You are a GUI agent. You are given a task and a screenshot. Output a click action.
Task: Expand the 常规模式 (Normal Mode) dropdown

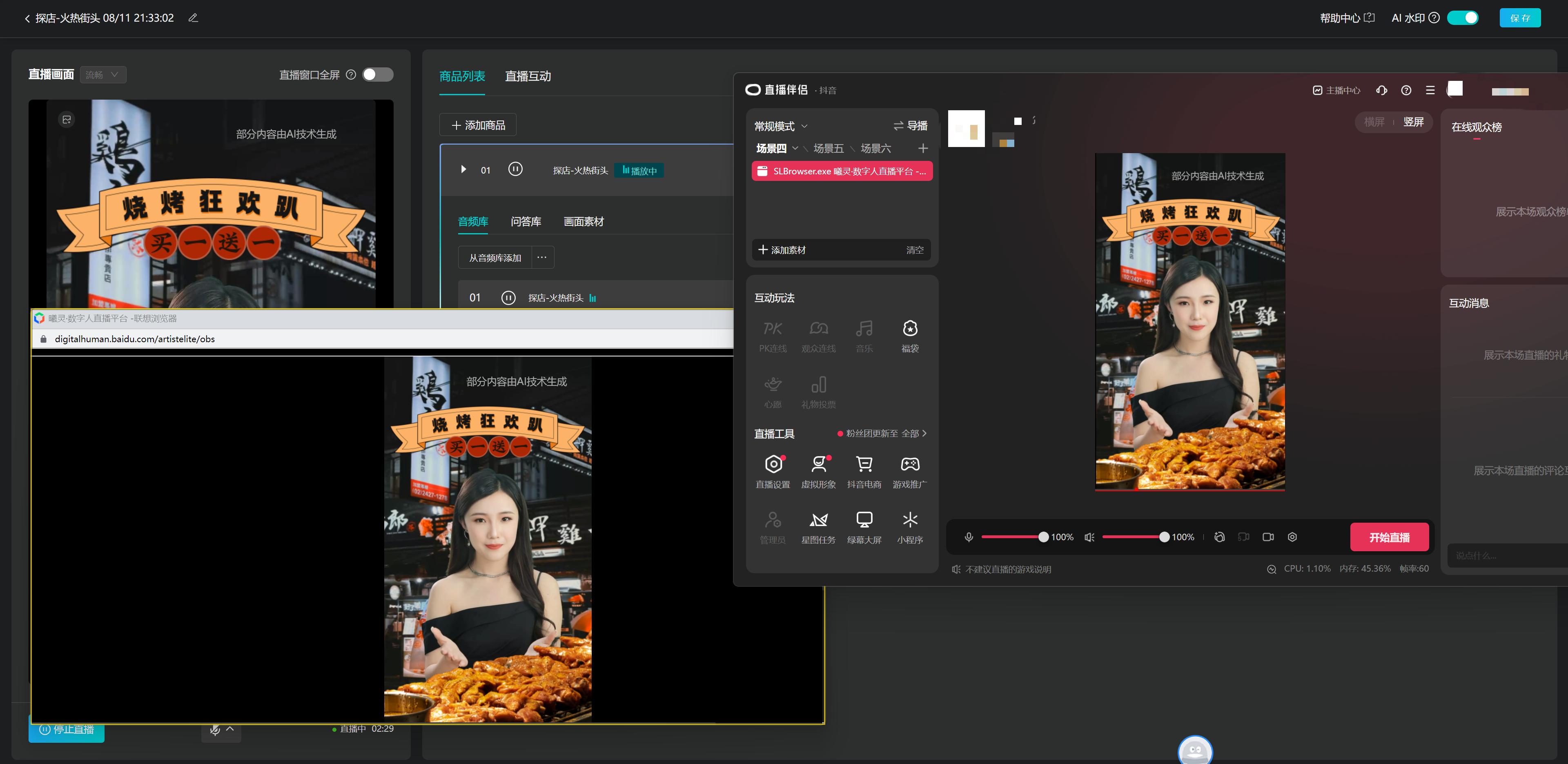780,125
